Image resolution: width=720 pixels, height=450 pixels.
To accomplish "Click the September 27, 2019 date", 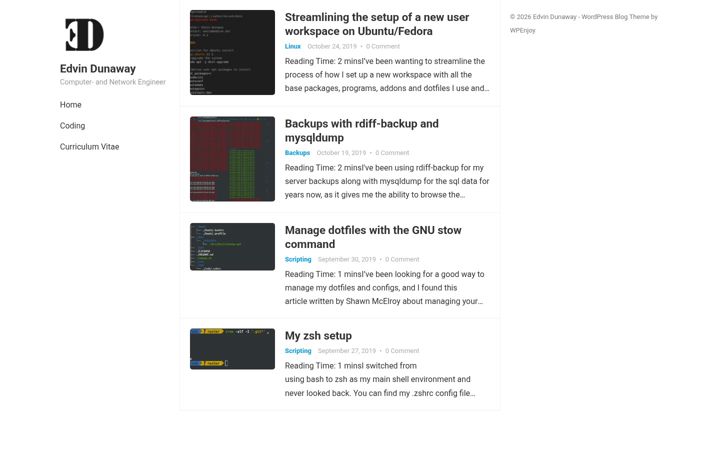I will 347,351.
